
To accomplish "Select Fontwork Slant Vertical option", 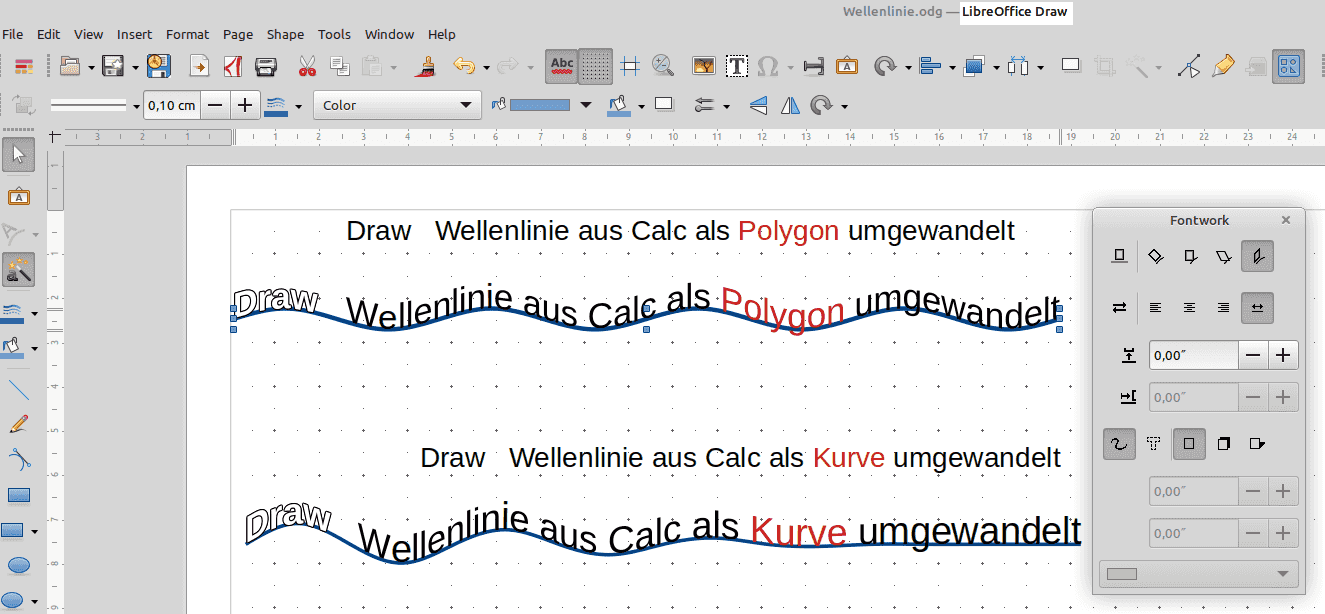I will pyautogui.click(x=1257, y=257).
